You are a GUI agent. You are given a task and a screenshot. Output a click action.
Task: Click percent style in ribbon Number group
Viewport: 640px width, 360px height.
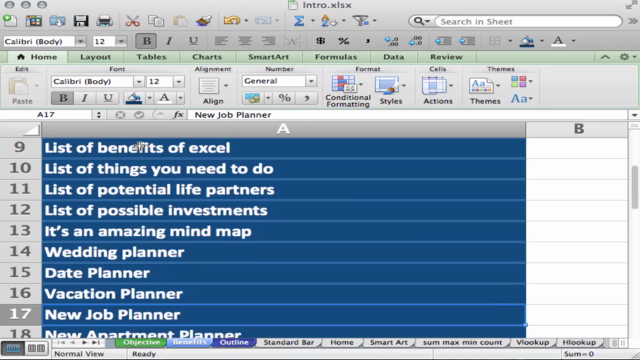coord(284,98)
